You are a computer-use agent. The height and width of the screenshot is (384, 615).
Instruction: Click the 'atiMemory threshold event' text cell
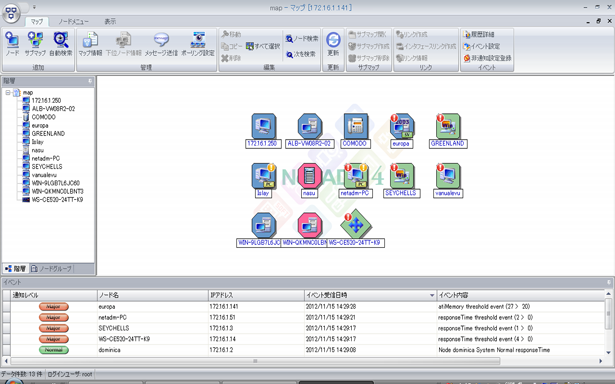[x=484, y=307]
